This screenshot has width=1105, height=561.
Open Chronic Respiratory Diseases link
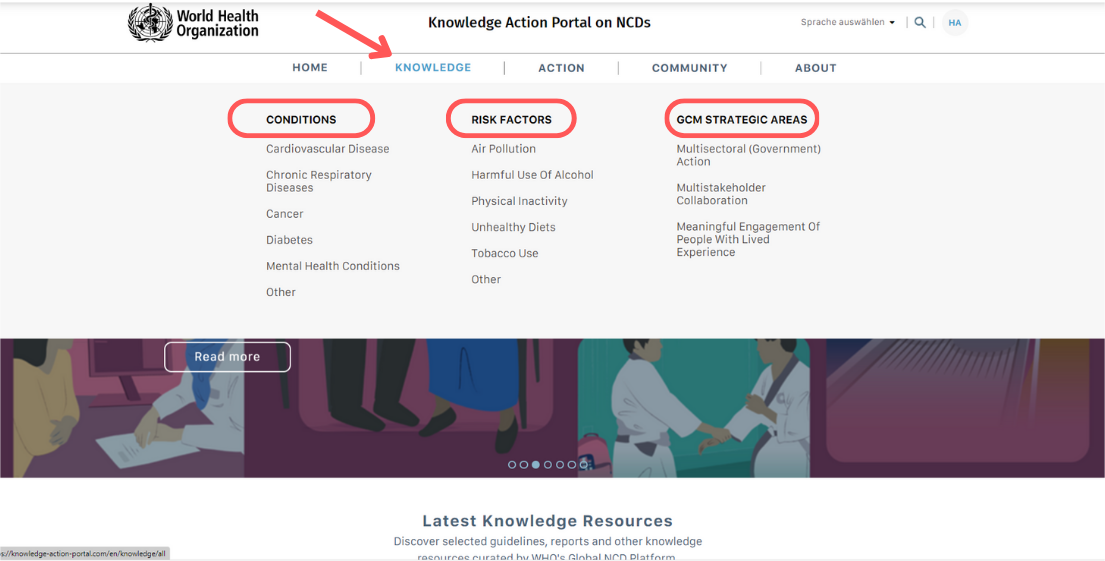click(x=318, y=181)
